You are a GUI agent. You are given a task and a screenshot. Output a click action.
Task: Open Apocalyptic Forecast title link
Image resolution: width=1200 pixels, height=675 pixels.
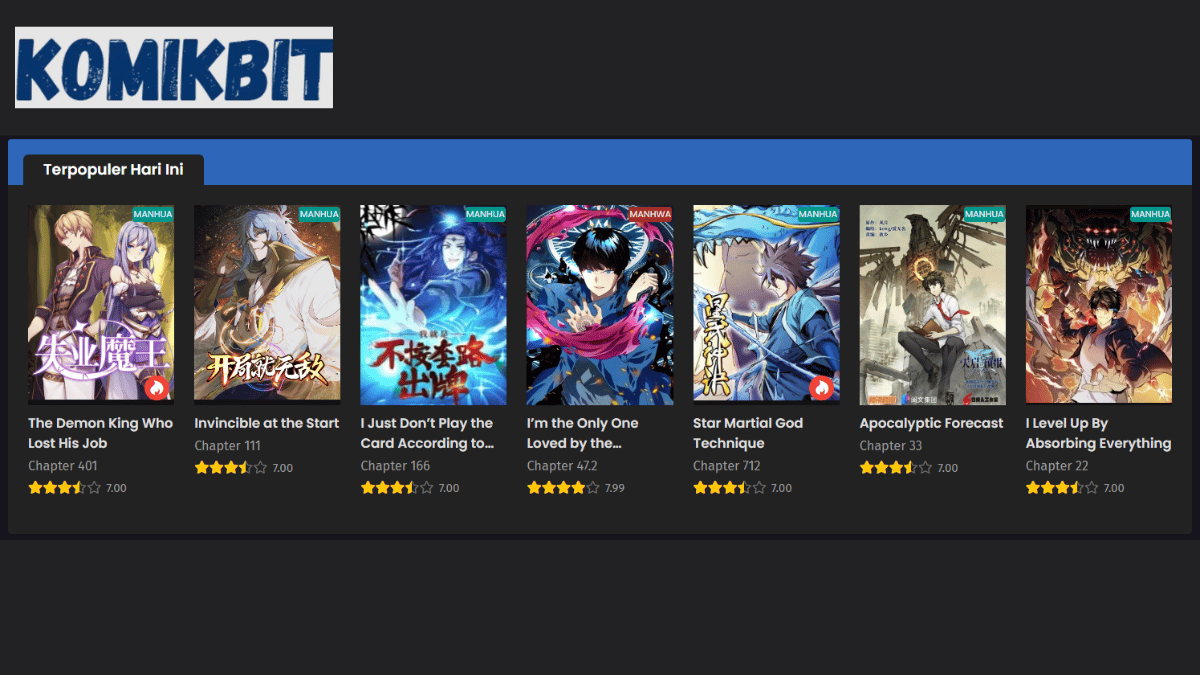pyautogui.click(x=931, y=423)
